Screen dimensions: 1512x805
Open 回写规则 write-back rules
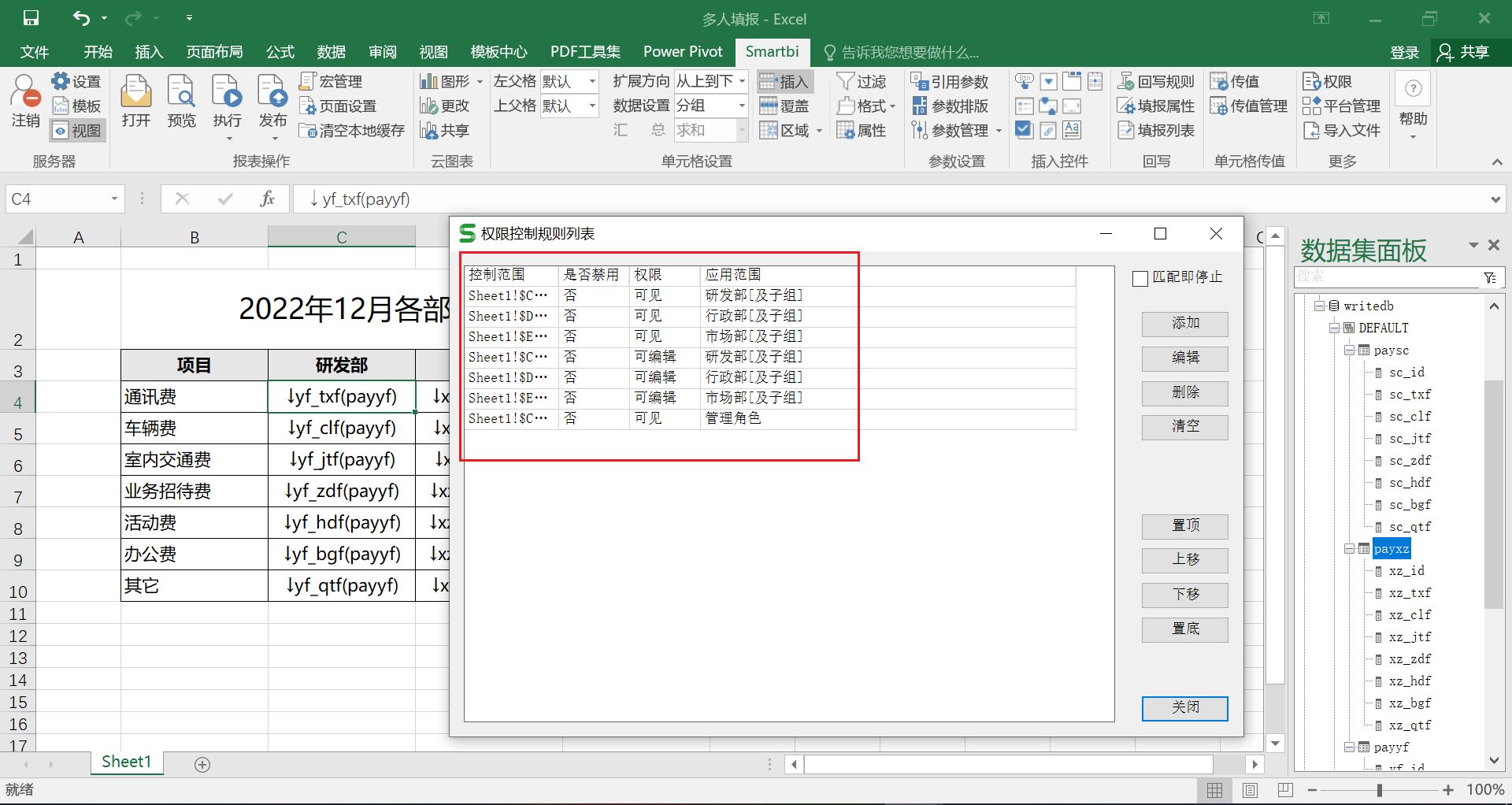(x=1156, y=81)
